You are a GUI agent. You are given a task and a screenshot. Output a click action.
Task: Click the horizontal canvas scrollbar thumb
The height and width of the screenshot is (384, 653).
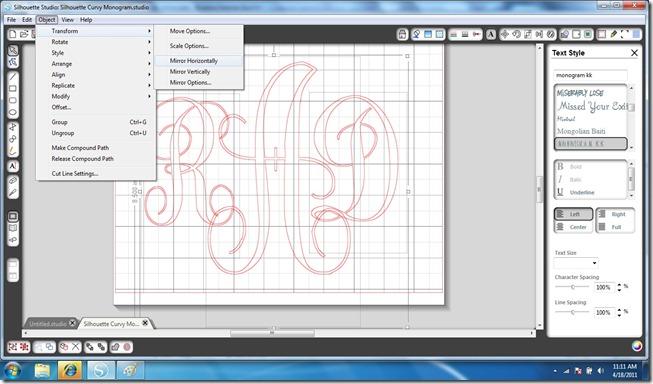click(x=272, y=333)
